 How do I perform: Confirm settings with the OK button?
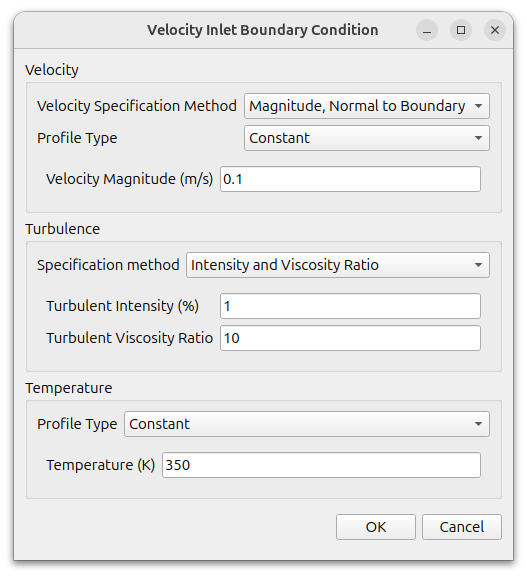pyautogui.click(x=376, y=527)
